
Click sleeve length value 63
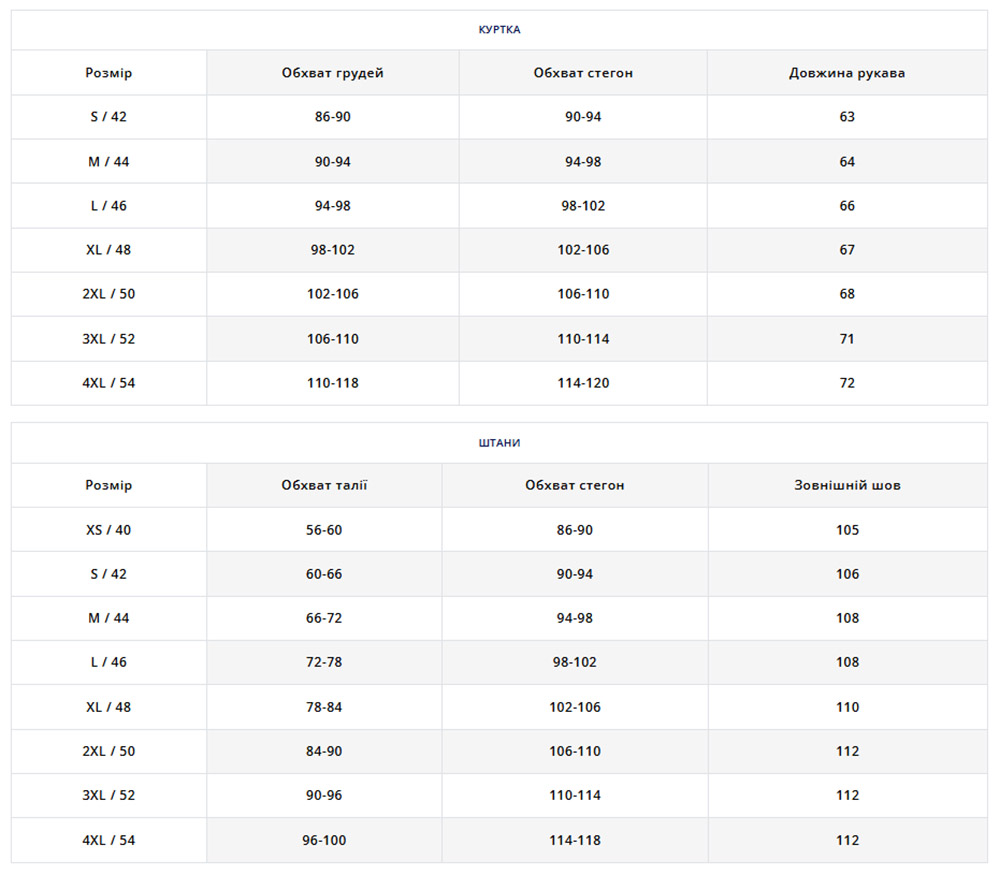coord(847,117)
